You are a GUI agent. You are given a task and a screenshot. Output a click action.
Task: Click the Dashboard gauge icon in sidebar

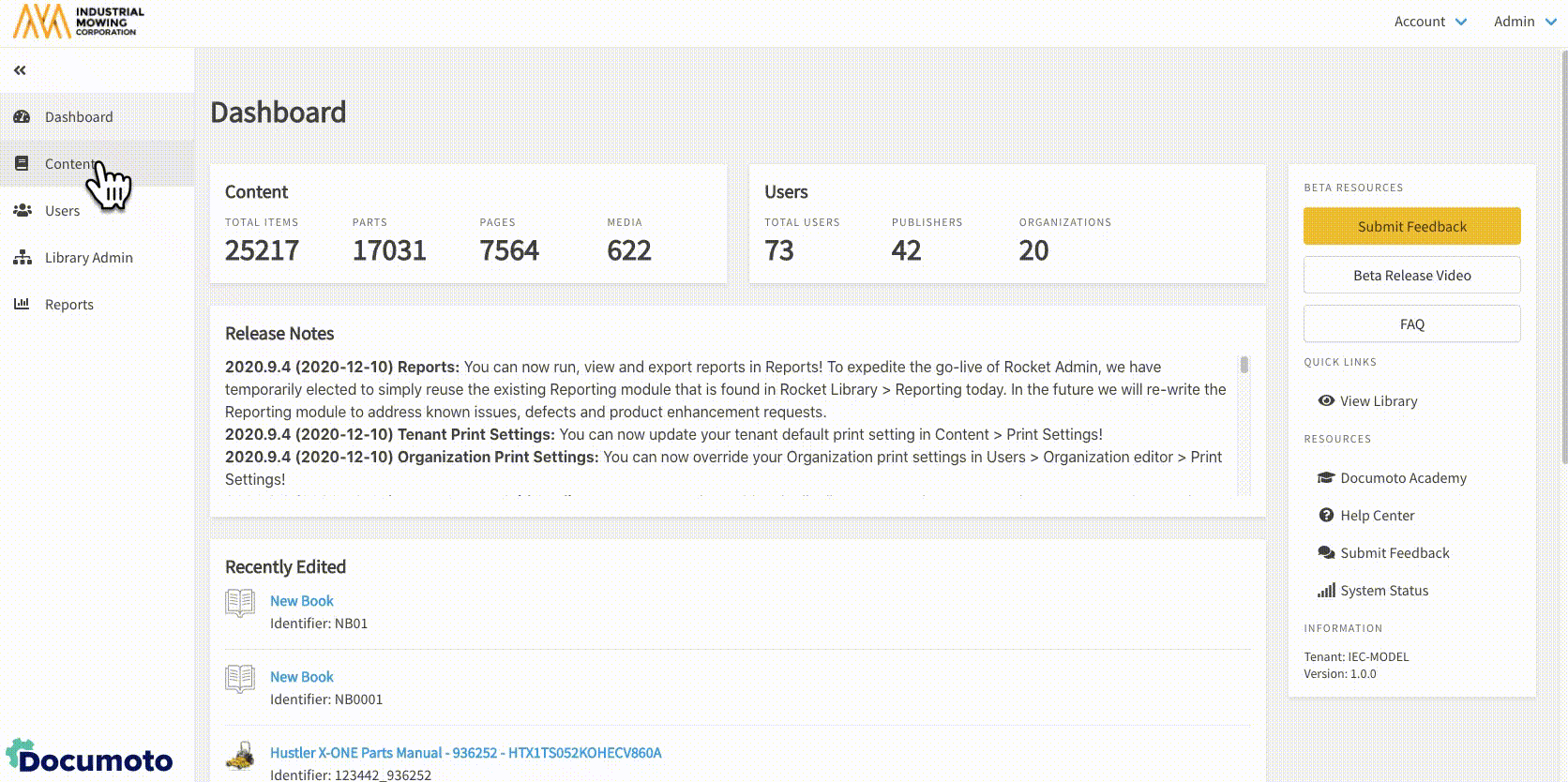coord(22,117)
